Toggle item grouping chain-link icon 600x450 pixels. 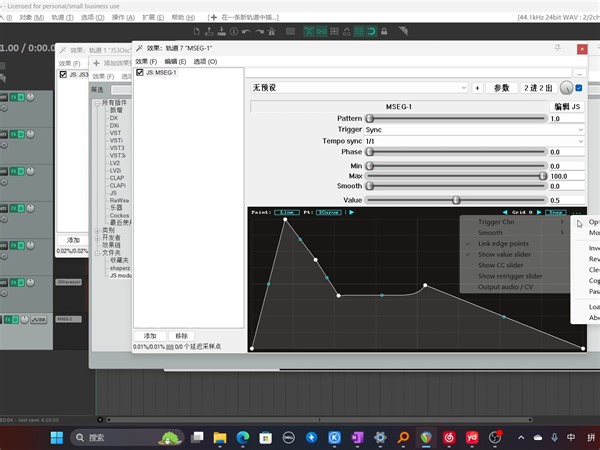[x=321, y=31]
